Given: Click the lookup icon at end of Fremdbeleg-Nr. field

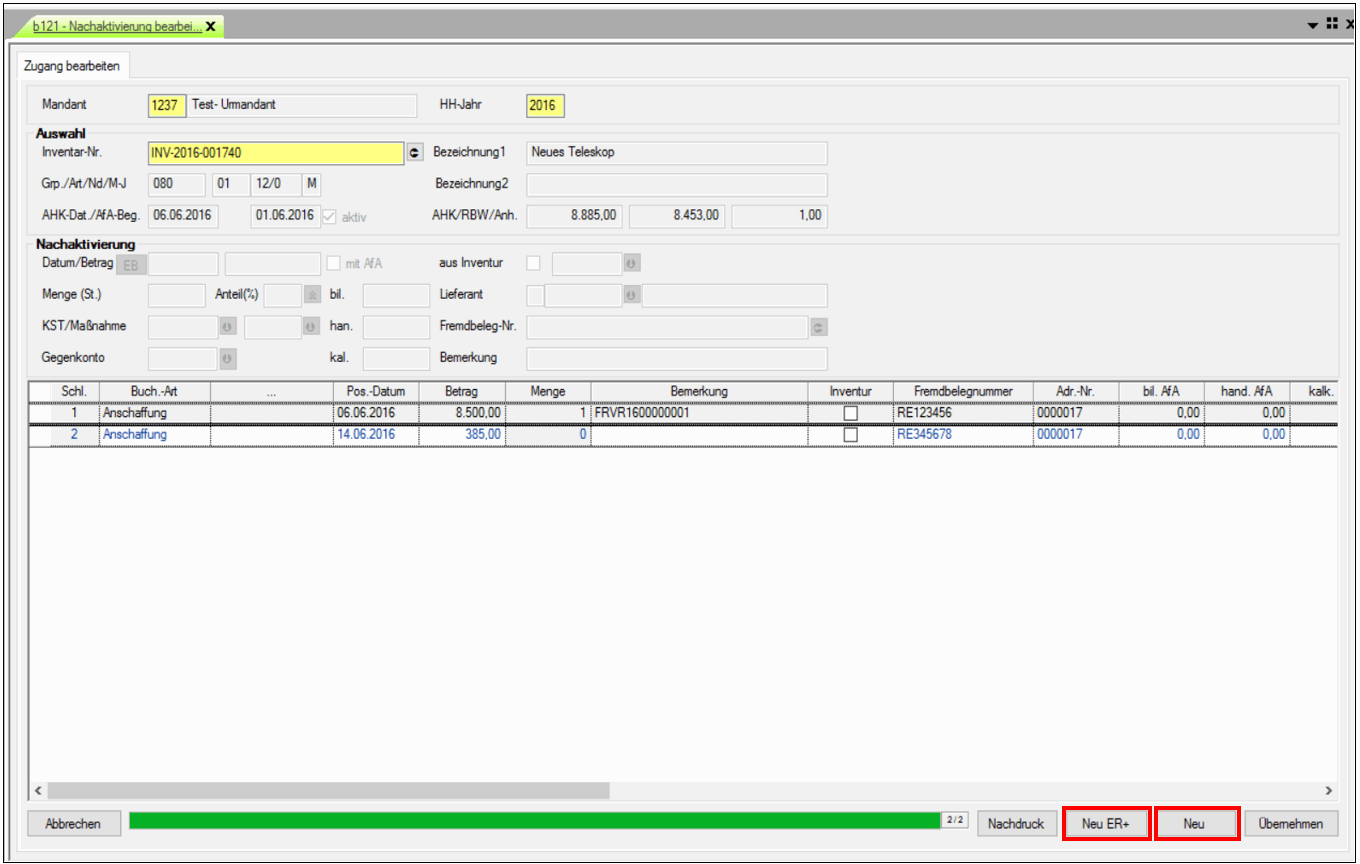Looking at the screenshot, I should point(819,327).
